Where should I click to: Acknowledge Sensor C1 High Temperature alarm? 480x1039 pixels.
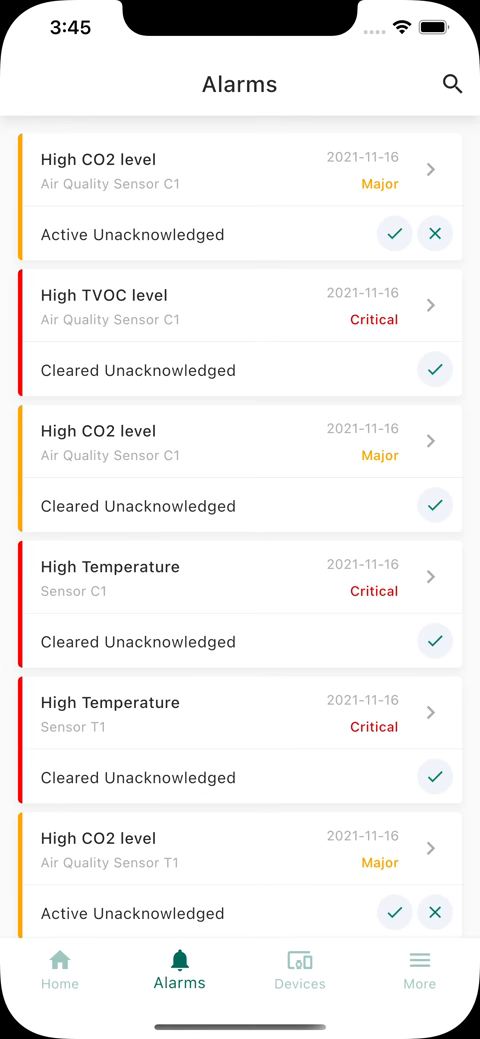435,641
